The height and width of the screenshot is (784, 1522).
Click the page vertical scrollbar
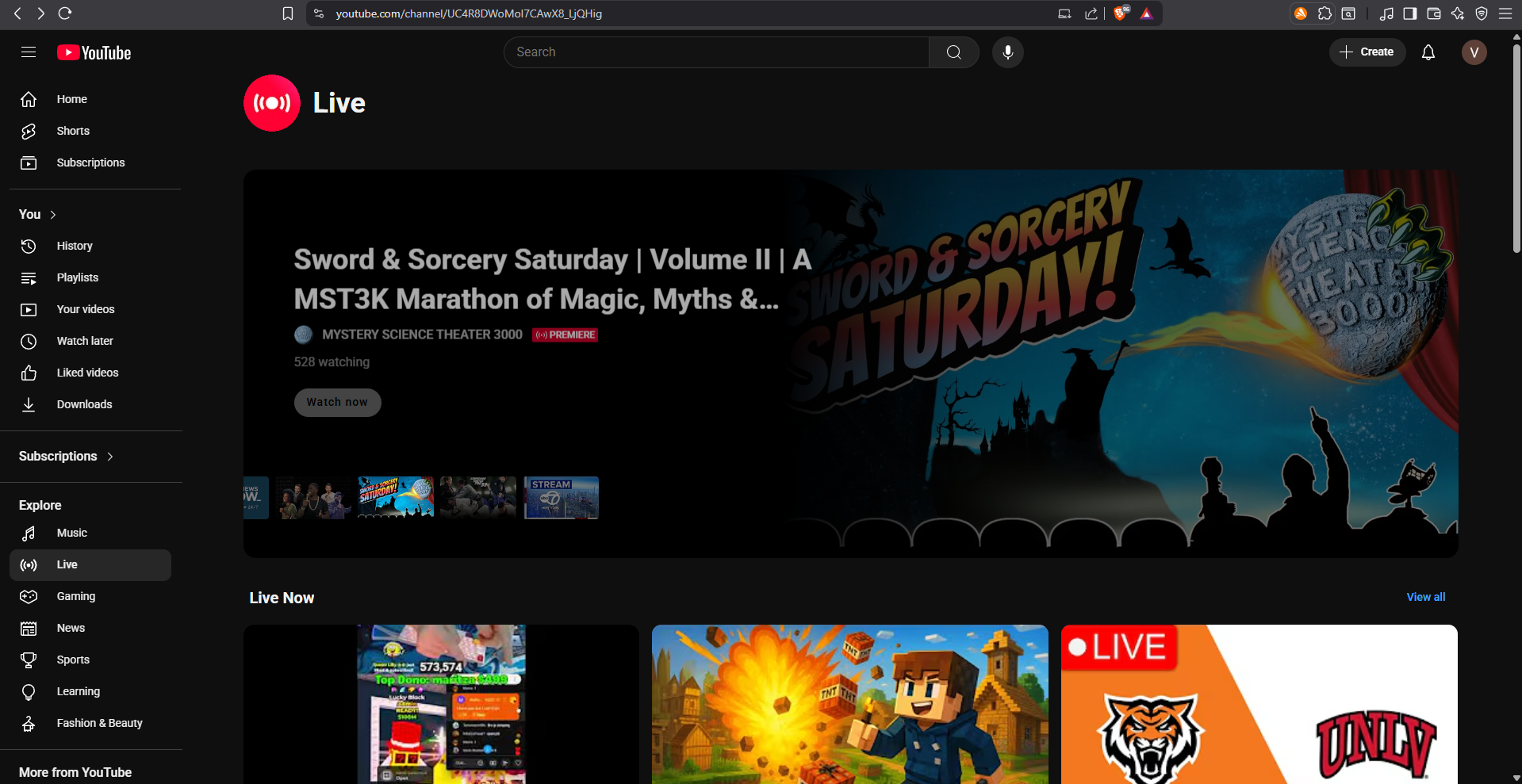tap(1516, 151)
